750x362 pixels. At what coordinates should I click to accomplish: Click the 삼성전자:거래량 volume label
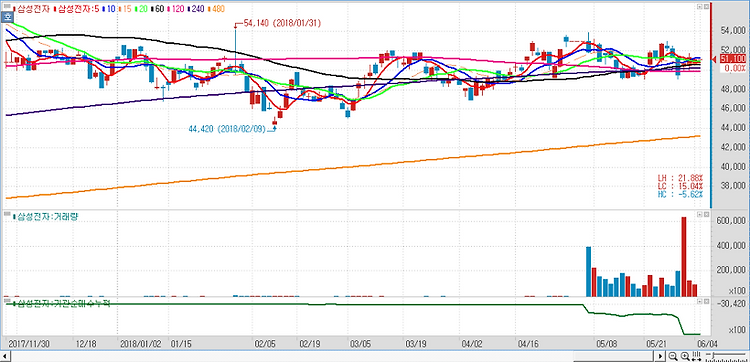point(47,217)
